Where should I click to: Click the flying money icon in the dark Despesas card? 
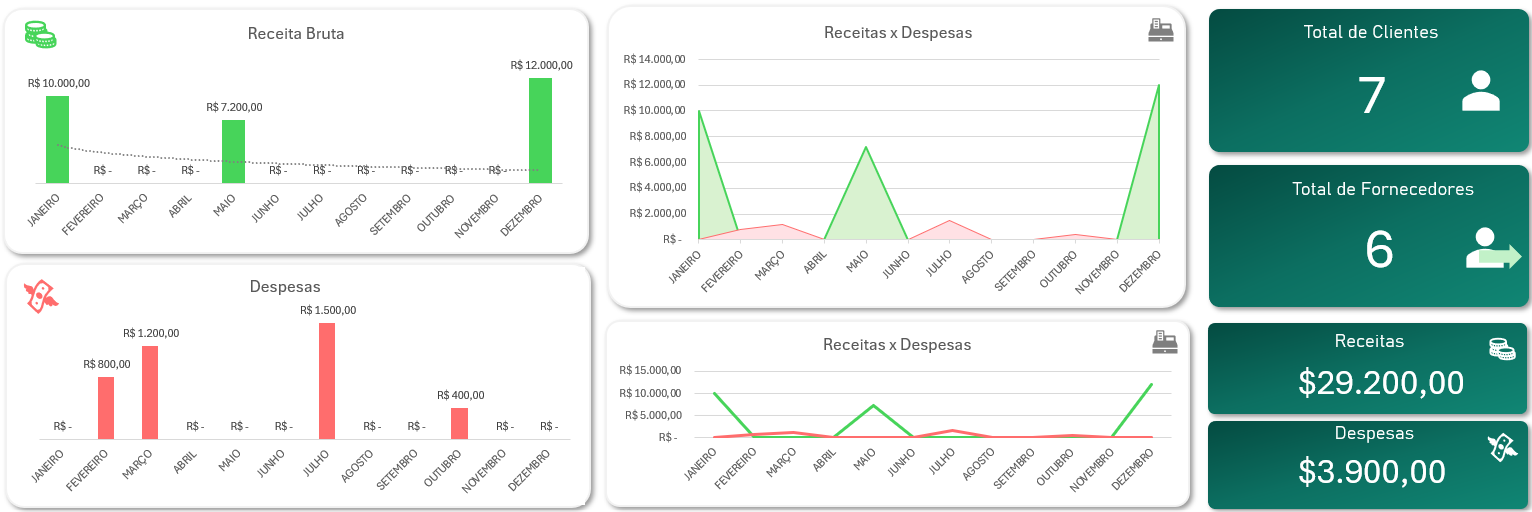[1501, 446]
